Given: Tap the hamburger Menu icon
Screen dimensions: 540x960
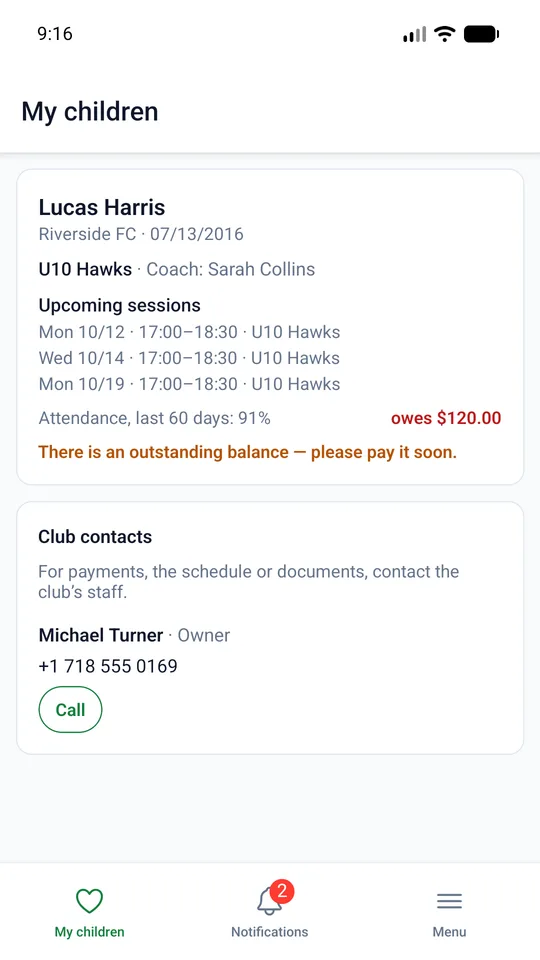Looking at the screenshot, I should tap(449, 901).
